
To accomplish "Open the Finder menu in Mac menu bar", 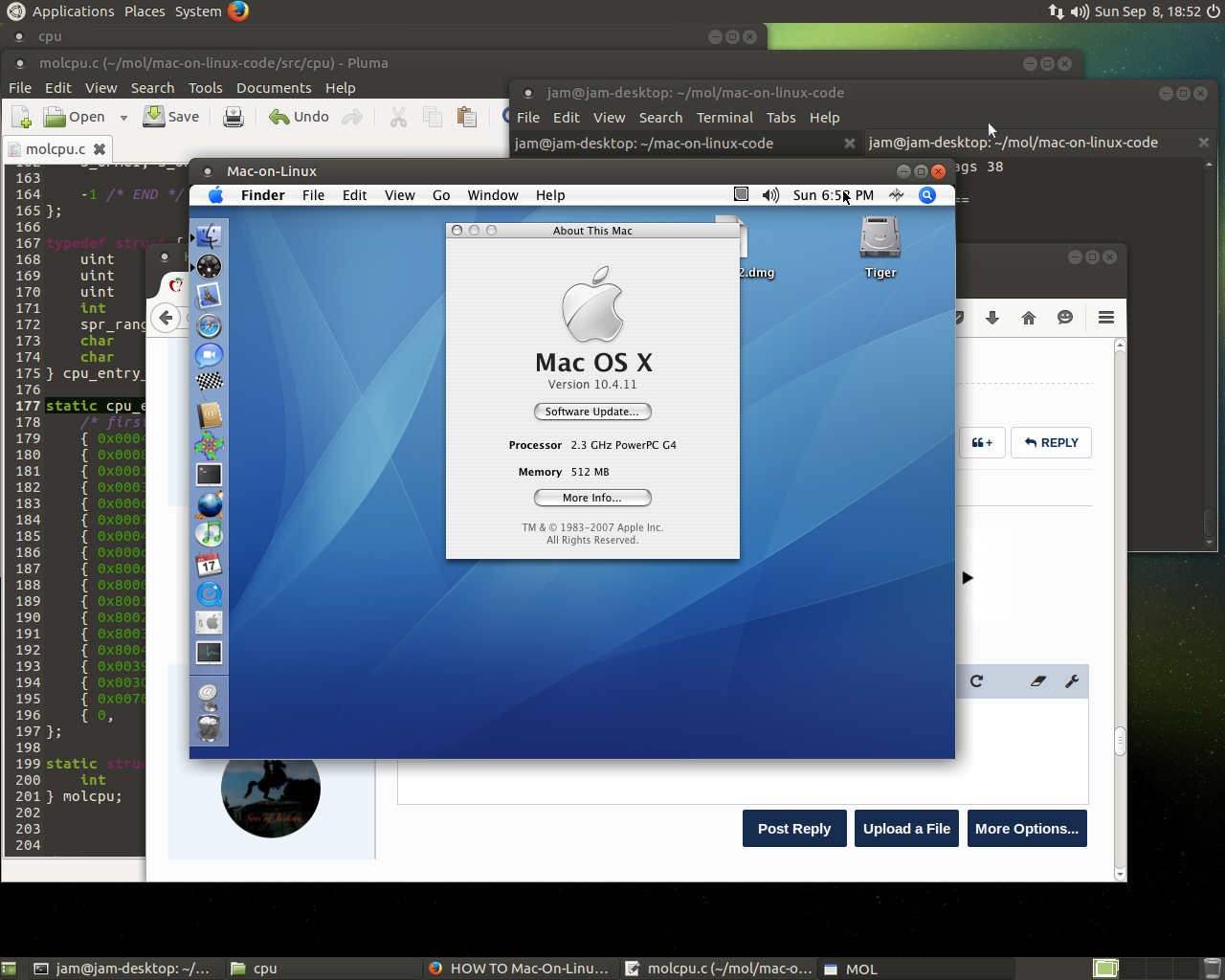I will [x=263, y=195].
